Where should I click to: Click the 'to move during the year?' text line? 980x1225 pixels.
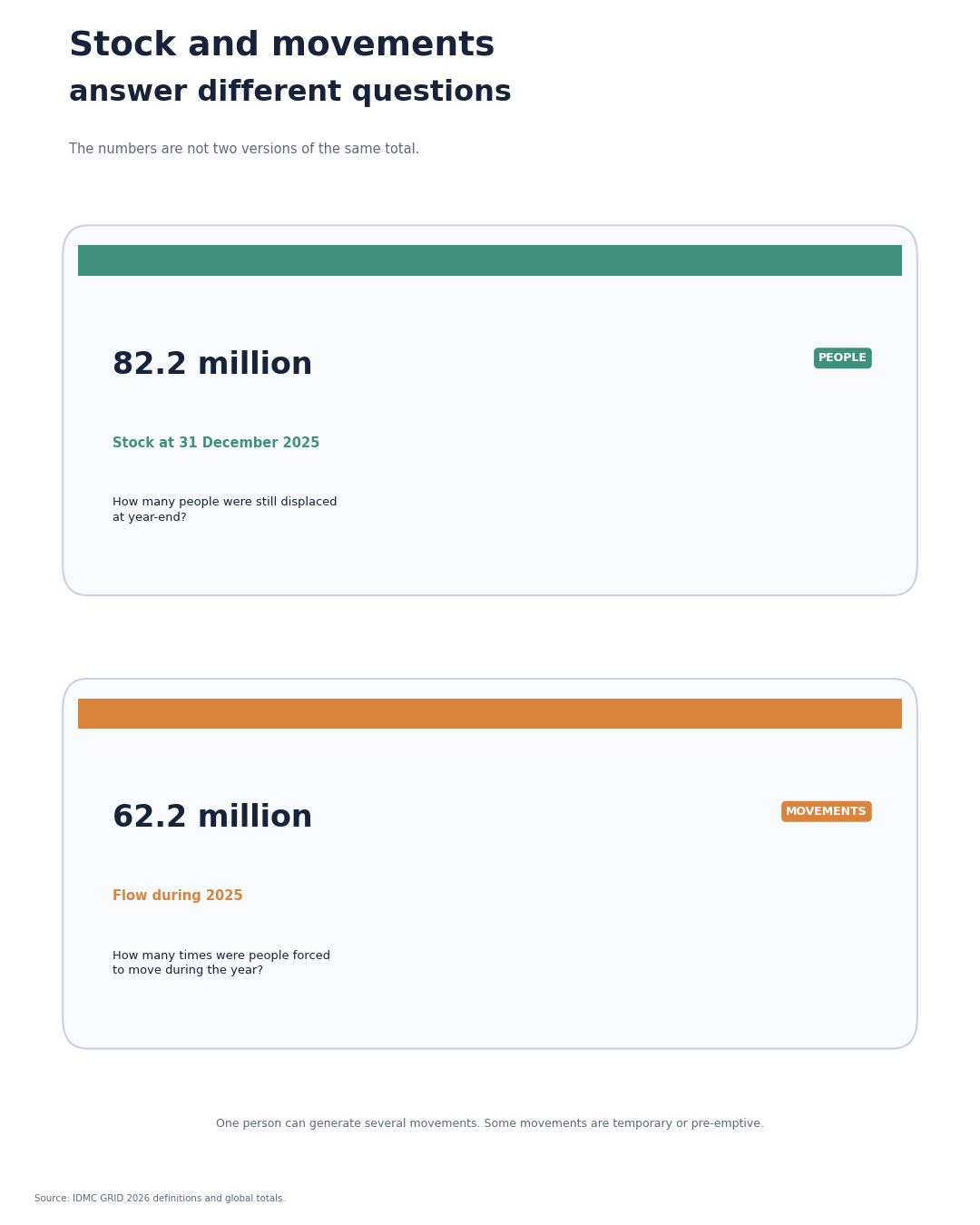point(188,970)
